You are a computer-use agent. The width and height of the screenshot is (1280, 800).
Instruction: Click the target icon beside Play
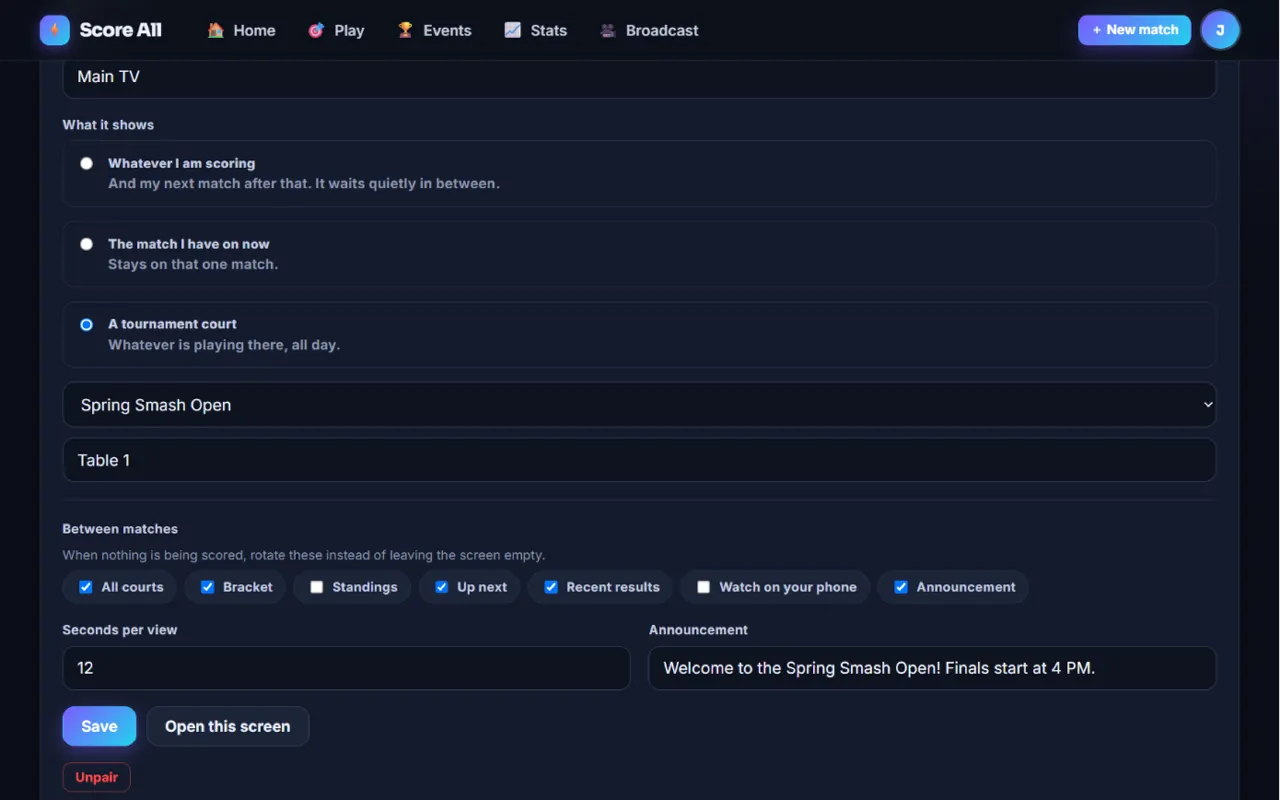[x=316, y=30]
